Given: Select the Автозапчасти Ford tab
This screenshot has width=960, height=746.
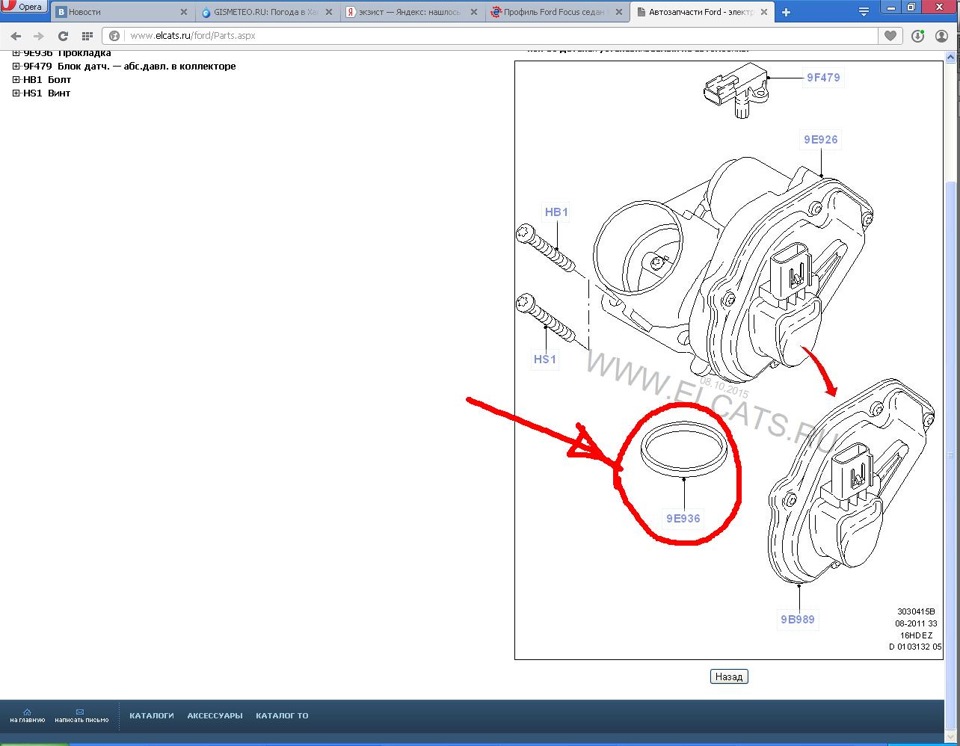Looking at the screenshot, I should tap(702, 12).
